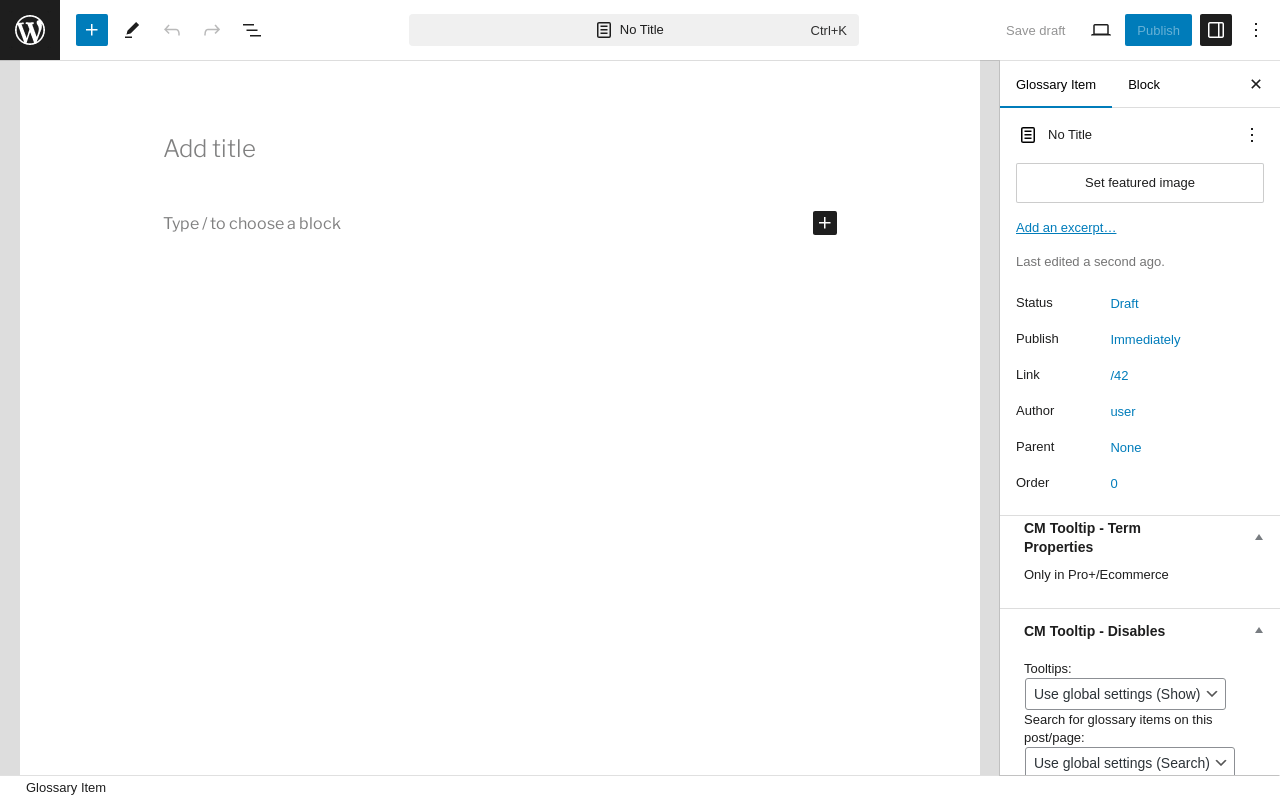
Task: Click Save draft
Action: [1035, 30]
